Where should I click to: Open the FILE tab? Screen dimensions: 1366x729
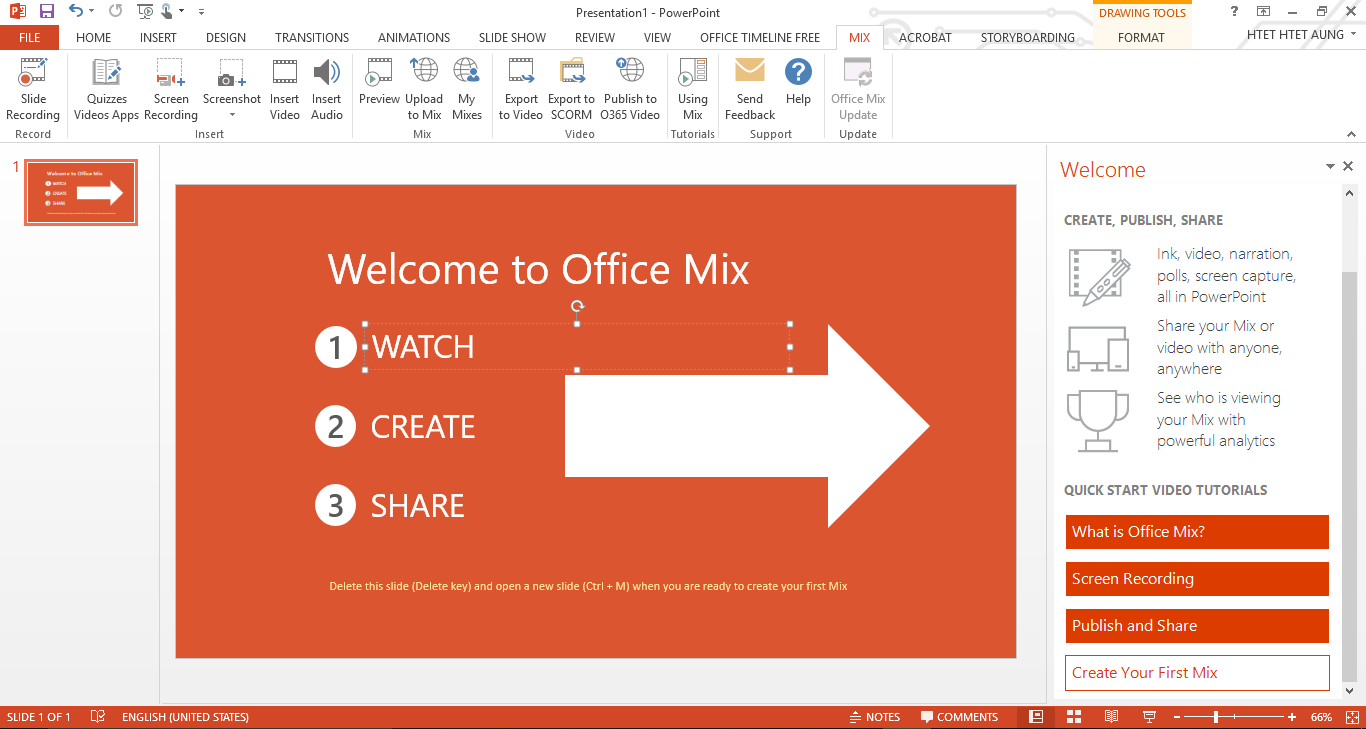[x=30, y=38]
